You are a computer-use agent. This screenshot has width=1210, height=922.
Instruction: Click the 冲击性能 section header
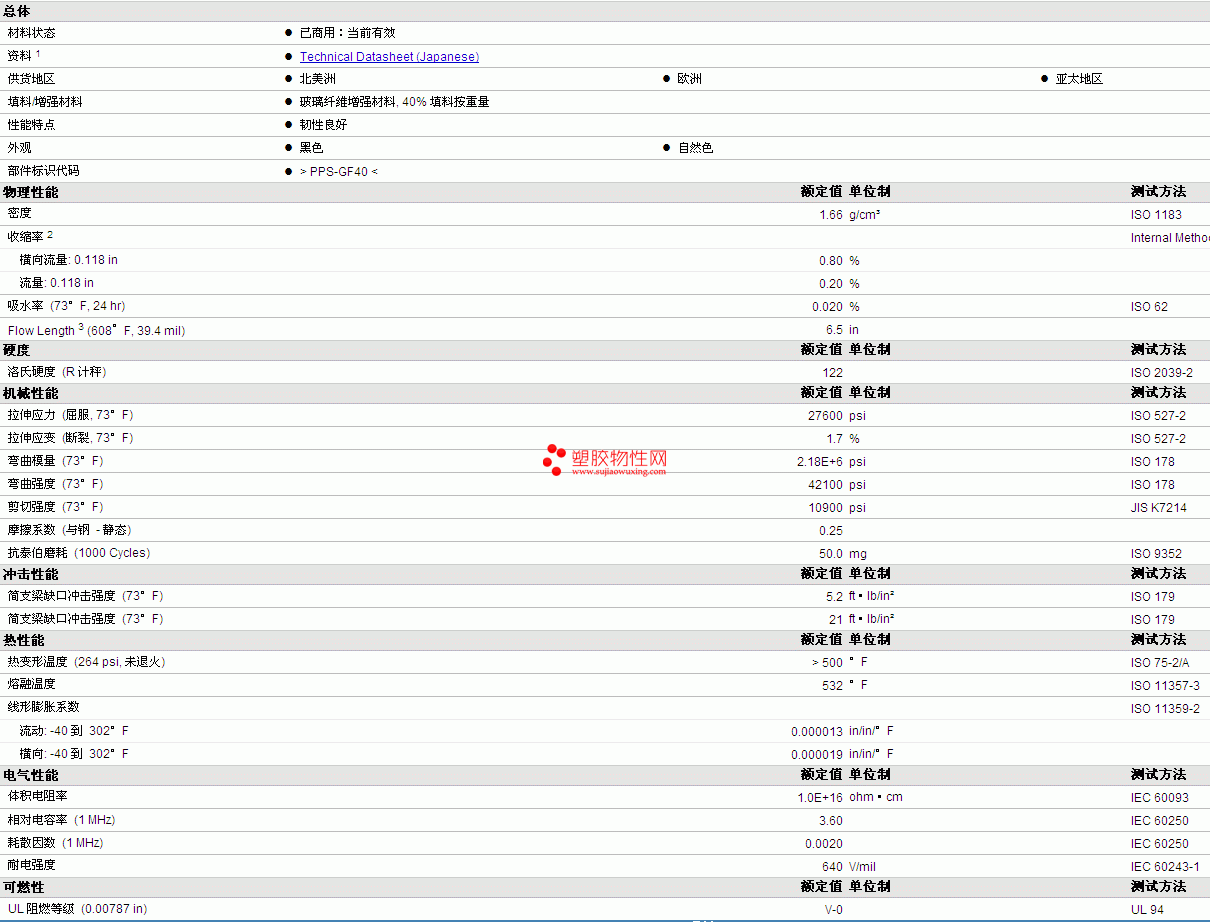[31, 574]
